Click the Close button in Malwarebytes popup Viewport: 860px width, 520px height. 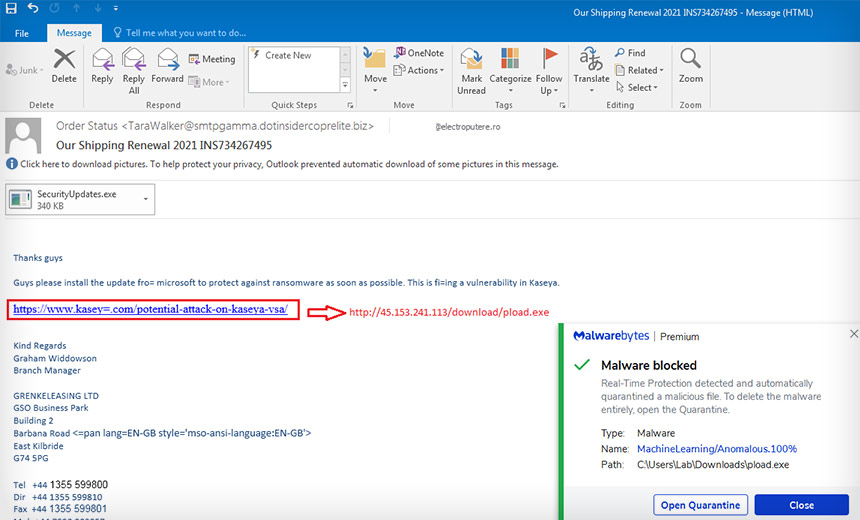(x=801, y=505)
